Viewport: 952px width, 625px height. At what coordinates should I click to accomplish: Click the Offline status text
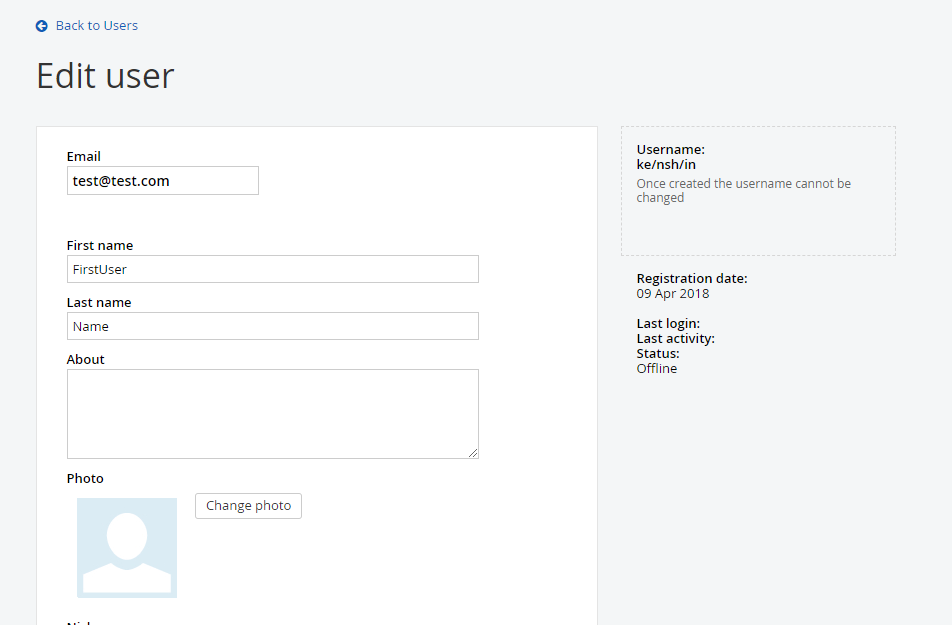pyautogui.click(x=657, y=369)
